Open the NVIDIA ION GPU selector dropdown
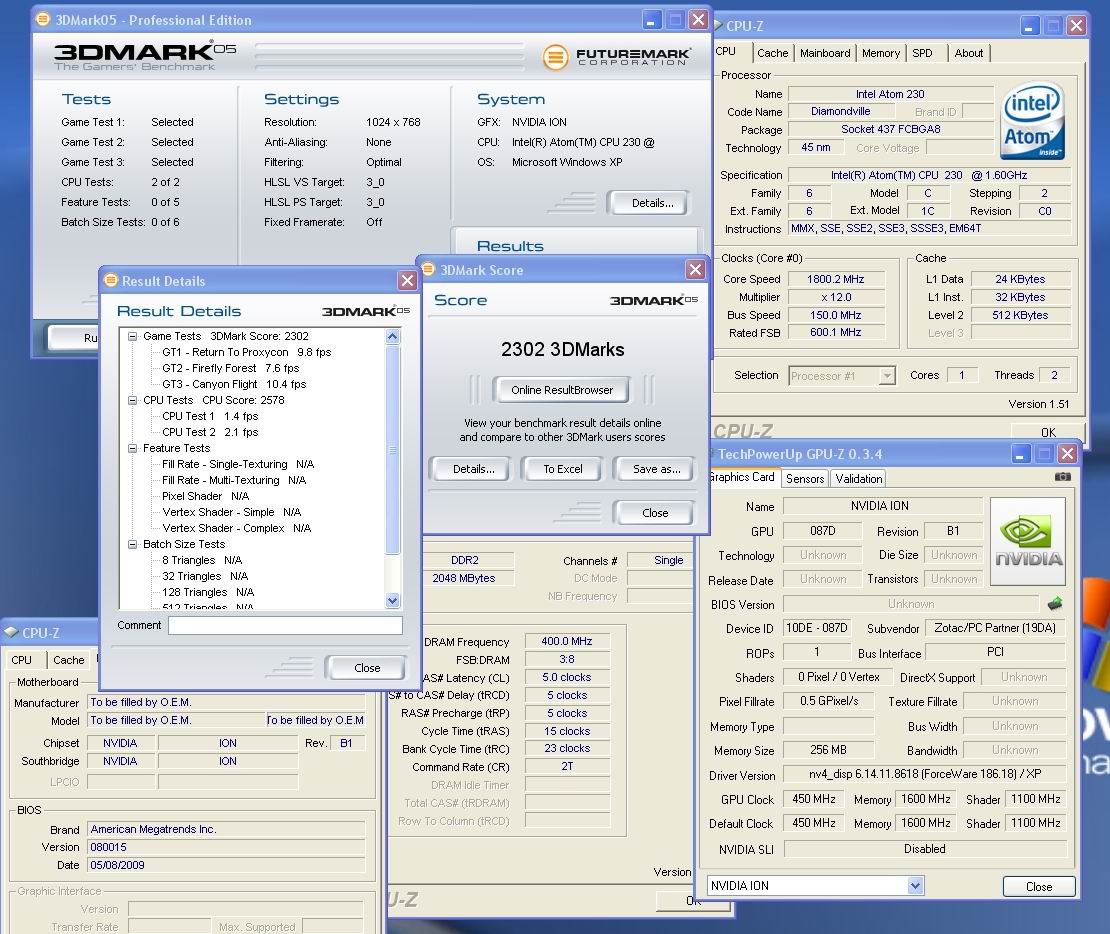The image size is (1110, 934). tap(915, 885)
